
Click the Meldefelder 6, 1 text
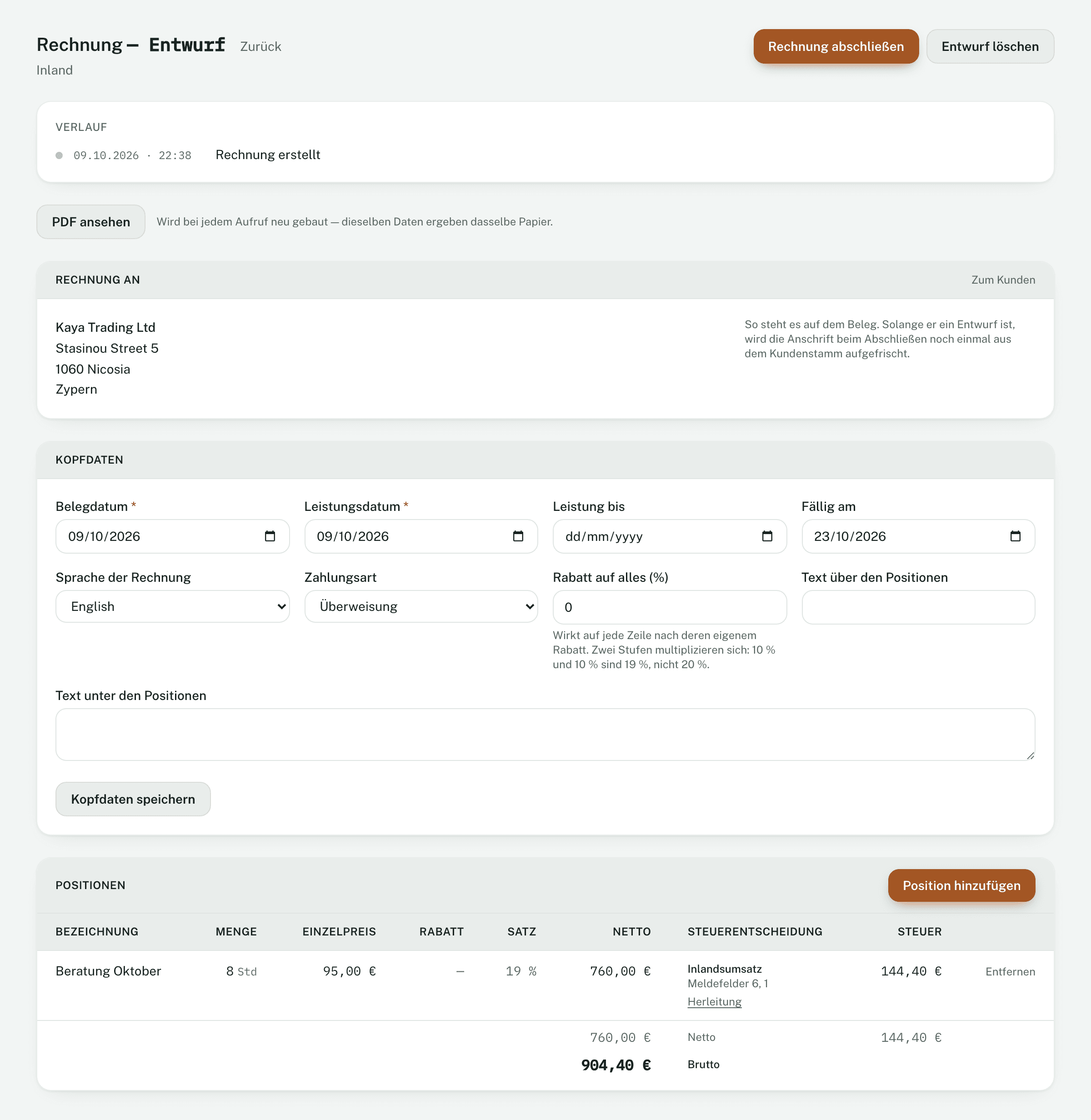coord(728,983)
